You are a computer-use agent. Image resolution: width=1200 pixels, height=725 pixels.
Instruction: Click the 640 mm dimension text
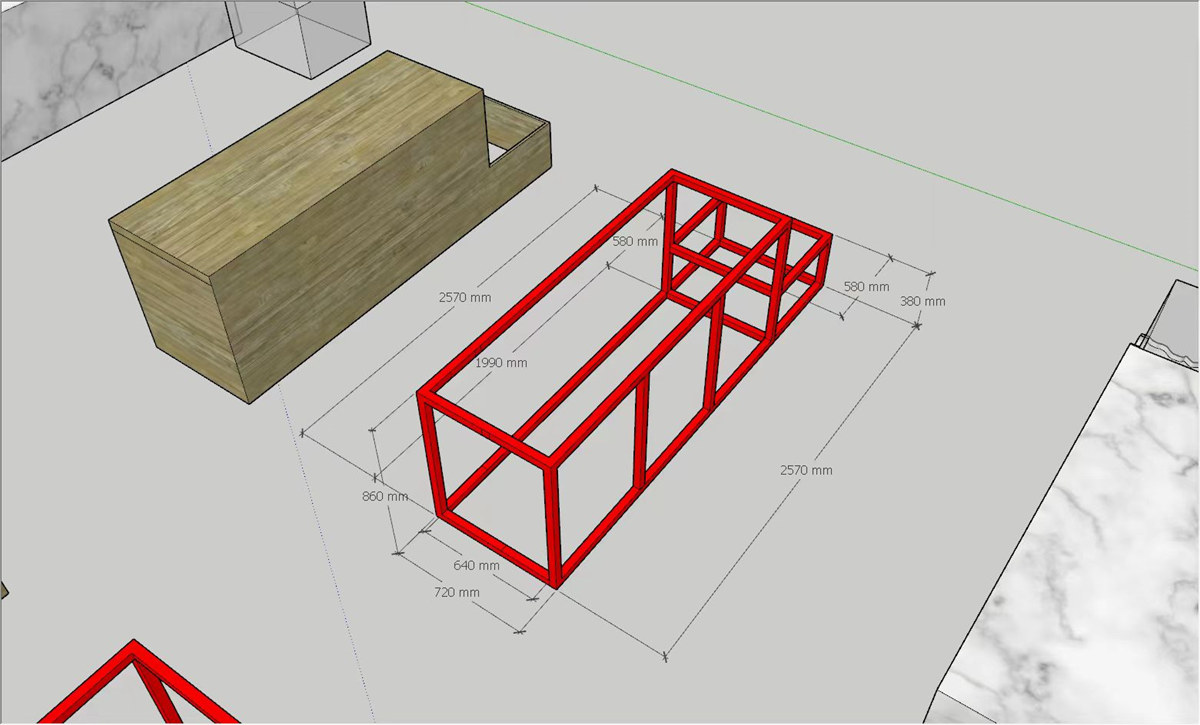pyautogui.click(x=476, y=566)
